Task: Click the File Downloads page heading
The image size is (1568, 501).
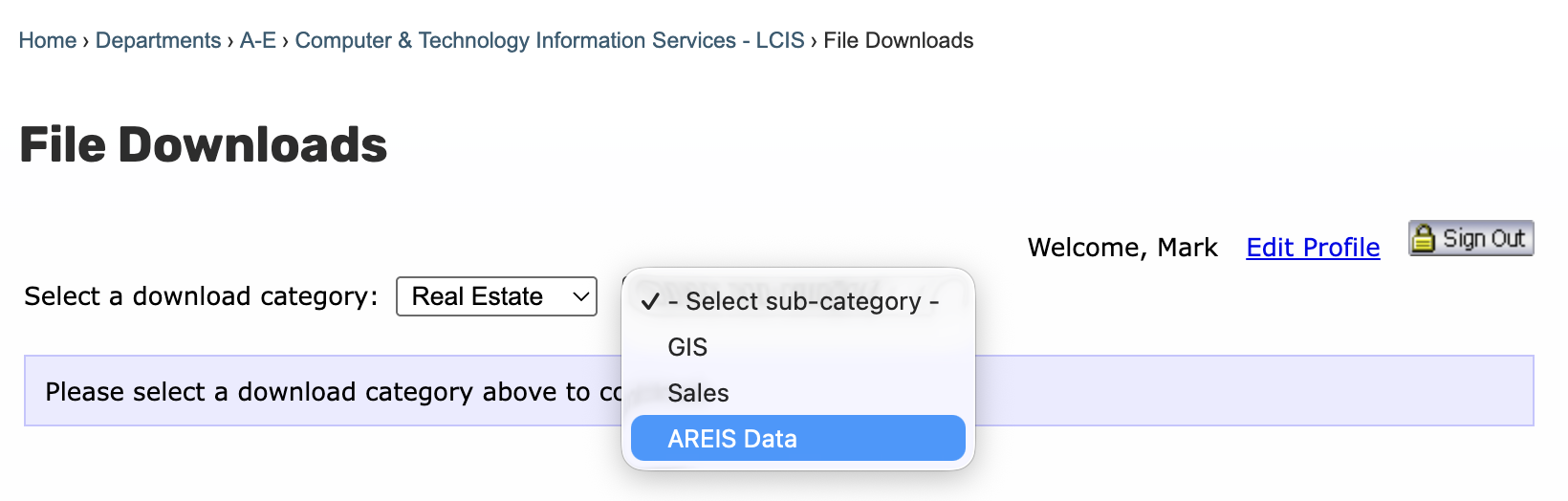Action: coord(204,145)
